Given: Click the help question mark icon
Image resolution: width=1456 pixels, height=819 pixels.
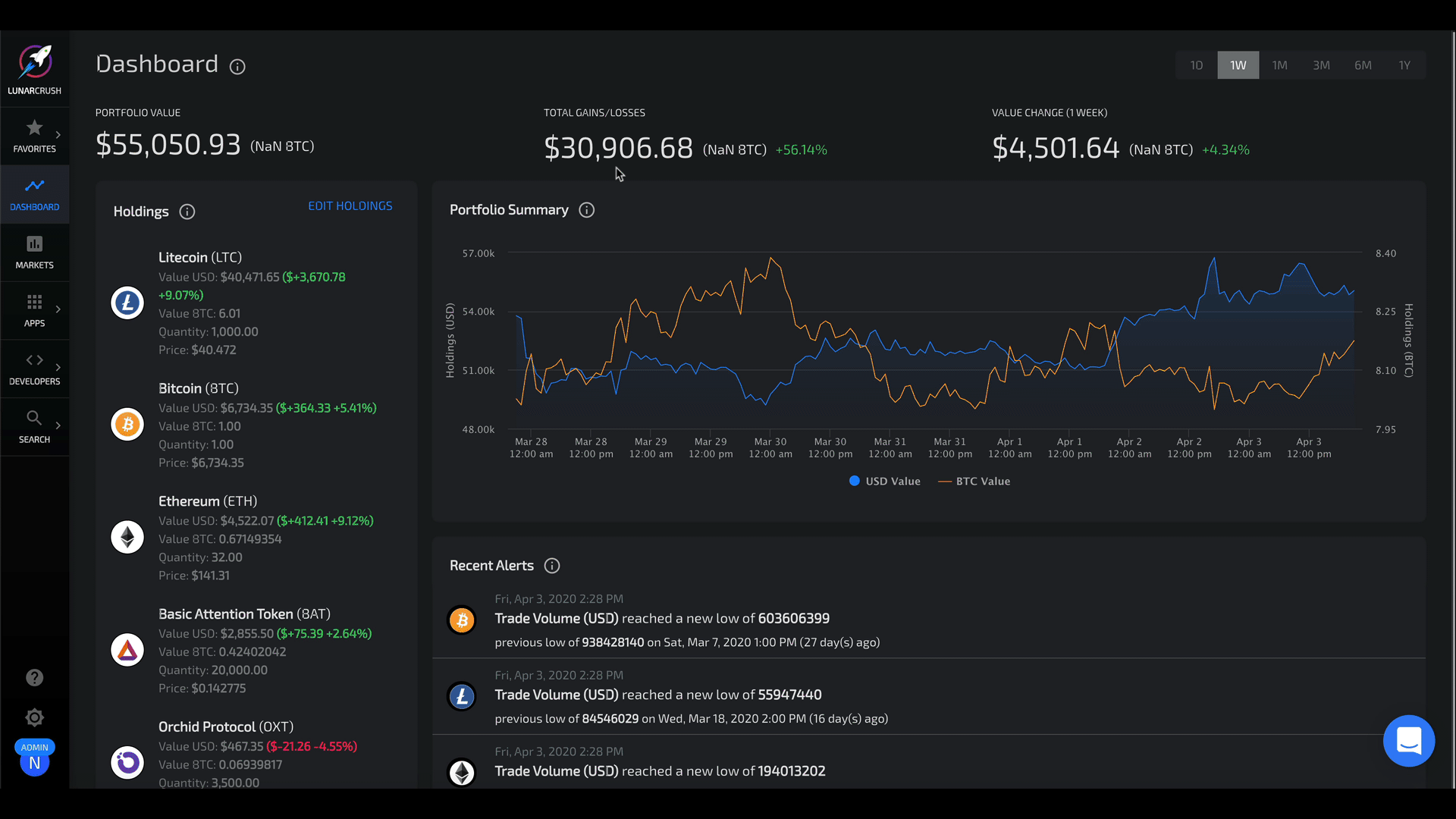Looking at the screenshot, I should click(x=34, y=678).
